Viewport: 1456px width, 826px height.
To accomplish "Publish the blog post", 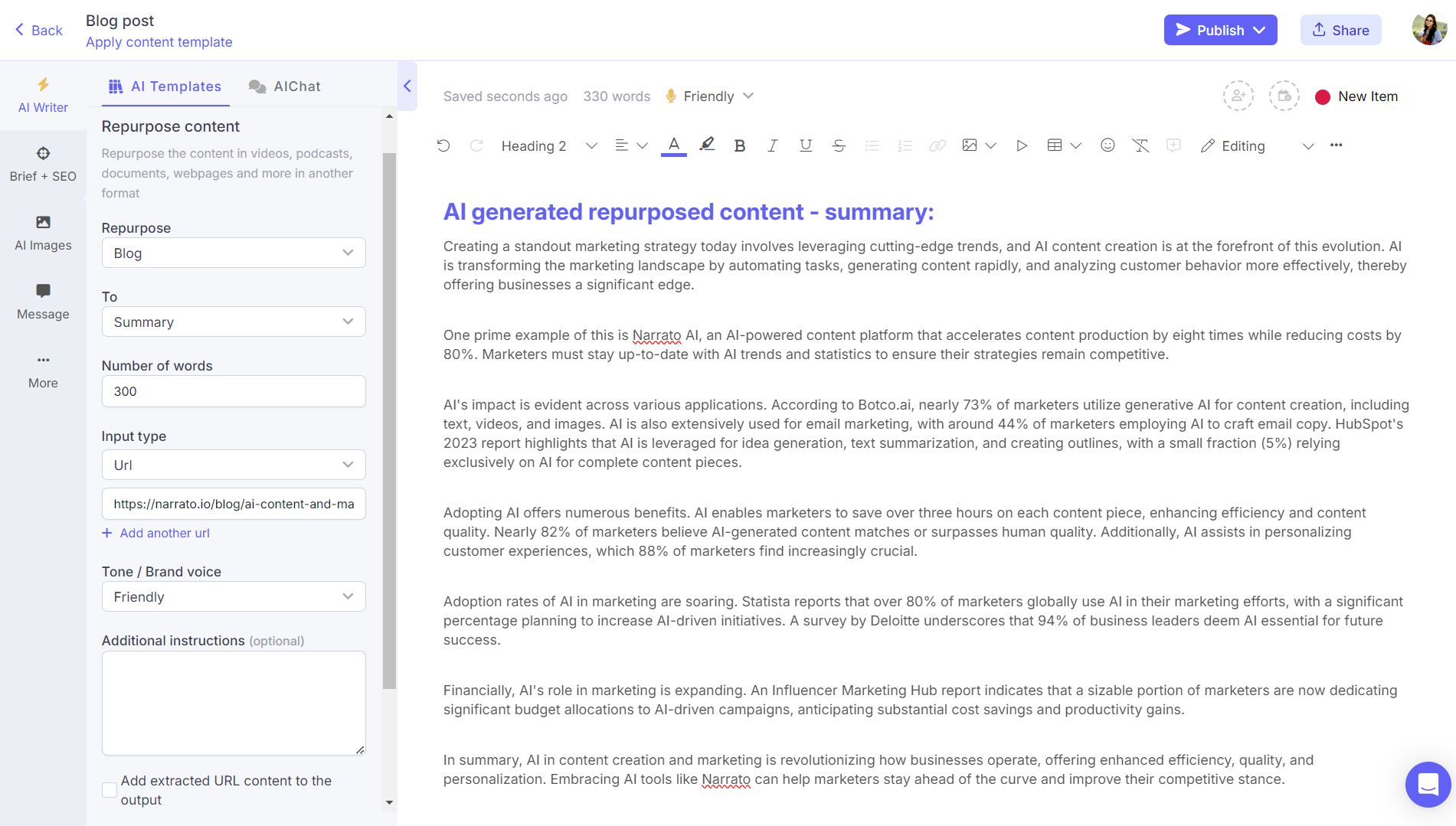I will tap(1212, 30).
